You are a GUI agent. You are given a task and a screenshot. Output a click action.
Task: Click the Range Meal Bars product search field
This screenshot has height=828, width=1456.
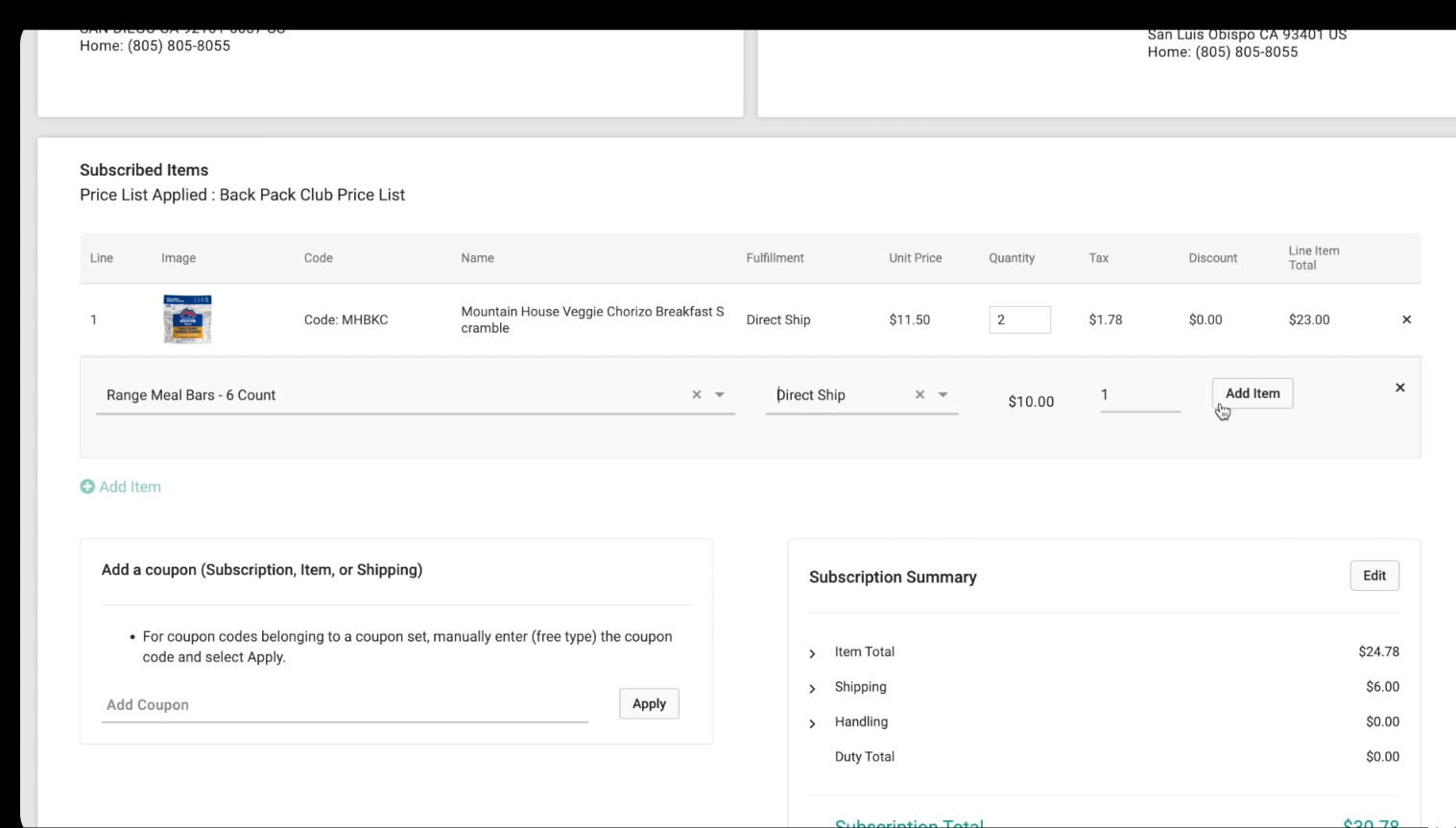(x=384, y=394)
